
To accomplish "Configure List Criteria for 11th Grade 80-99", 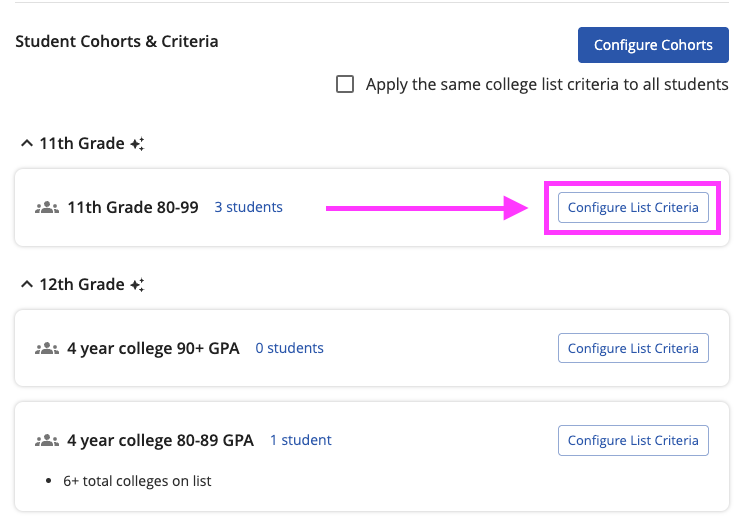I will coord(633,208).
